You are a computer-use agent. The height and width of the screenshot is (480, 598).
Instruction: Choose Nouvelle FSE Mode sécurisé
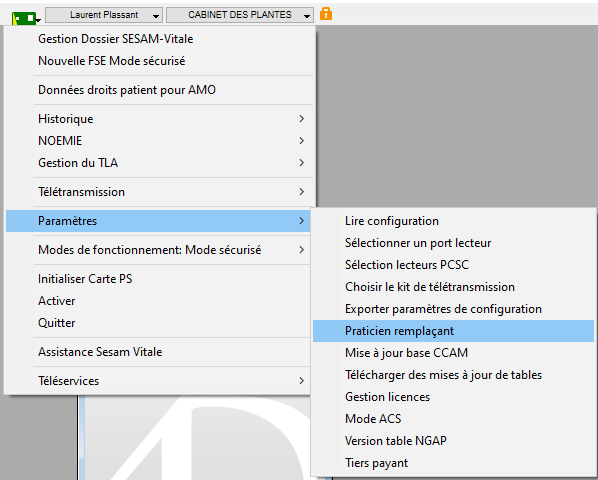pyautogui.click(x=160, y=61)
